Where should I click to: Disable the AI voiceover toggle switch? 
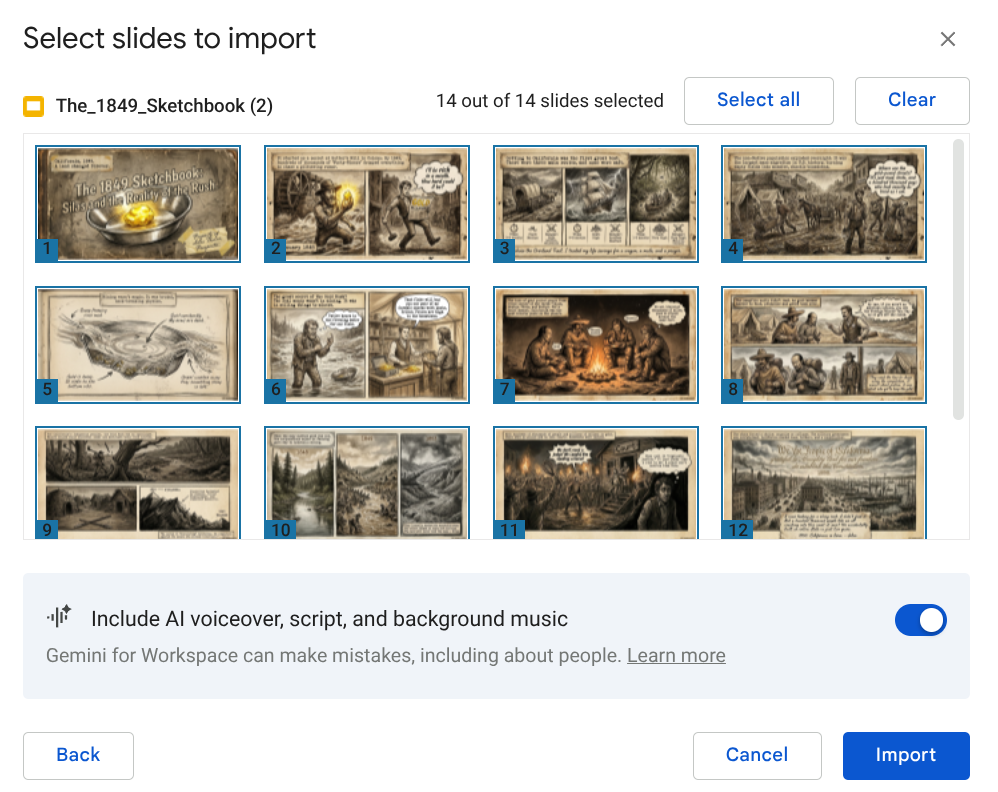[x=920, y=620]
